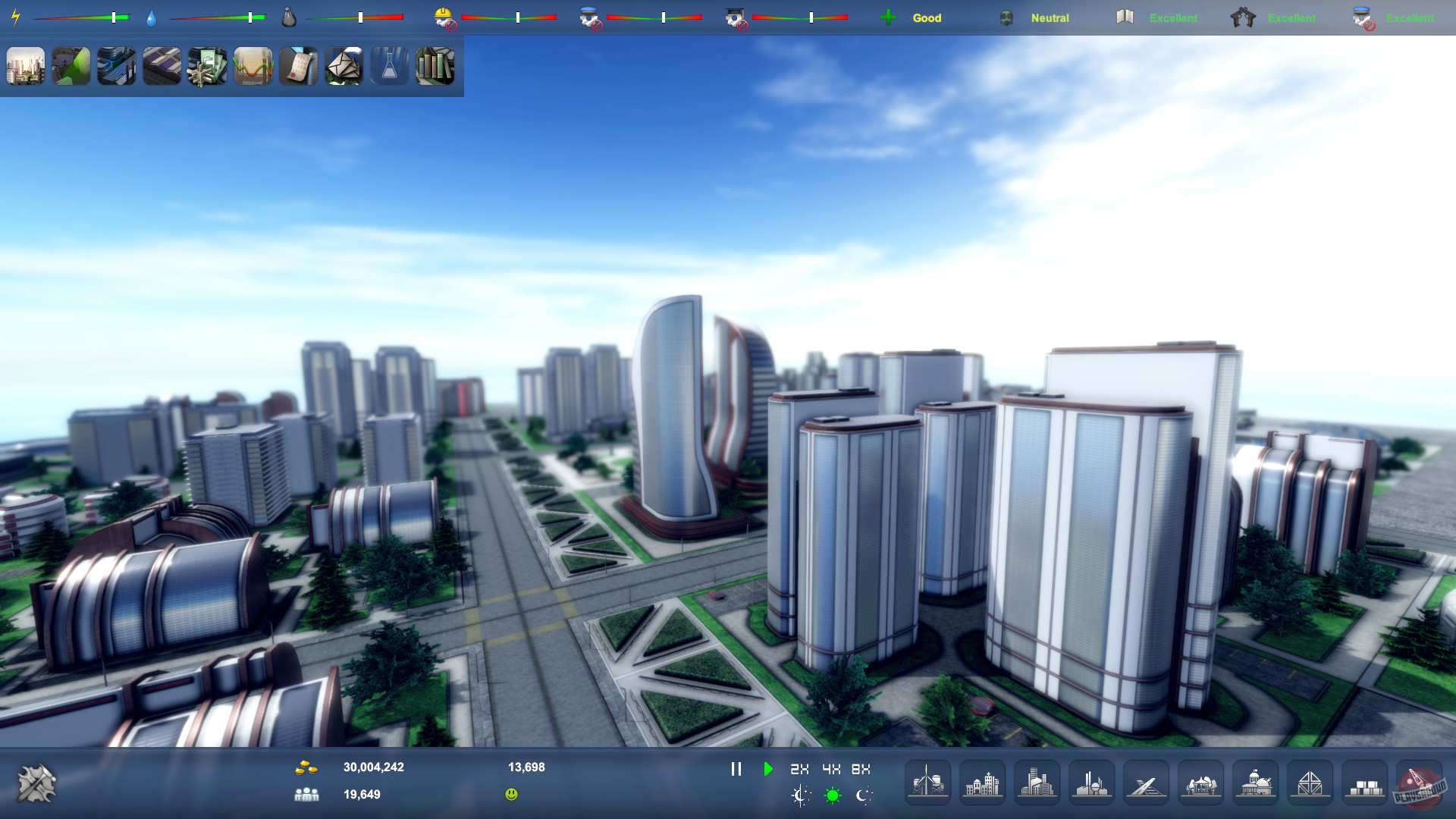Open the green zoning tool
Viewport: 1456px width, 819px height.
pyautogui.click(x=71, y=67)
